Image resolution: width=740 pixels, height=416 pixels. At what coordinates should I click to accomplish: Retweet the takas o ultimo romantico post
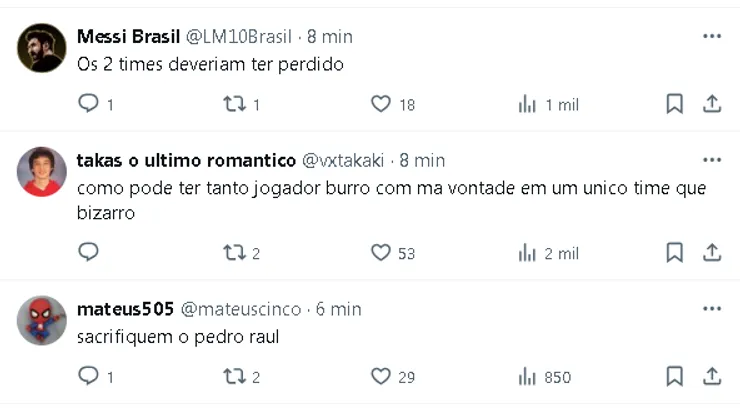click(x=234, y=253)
